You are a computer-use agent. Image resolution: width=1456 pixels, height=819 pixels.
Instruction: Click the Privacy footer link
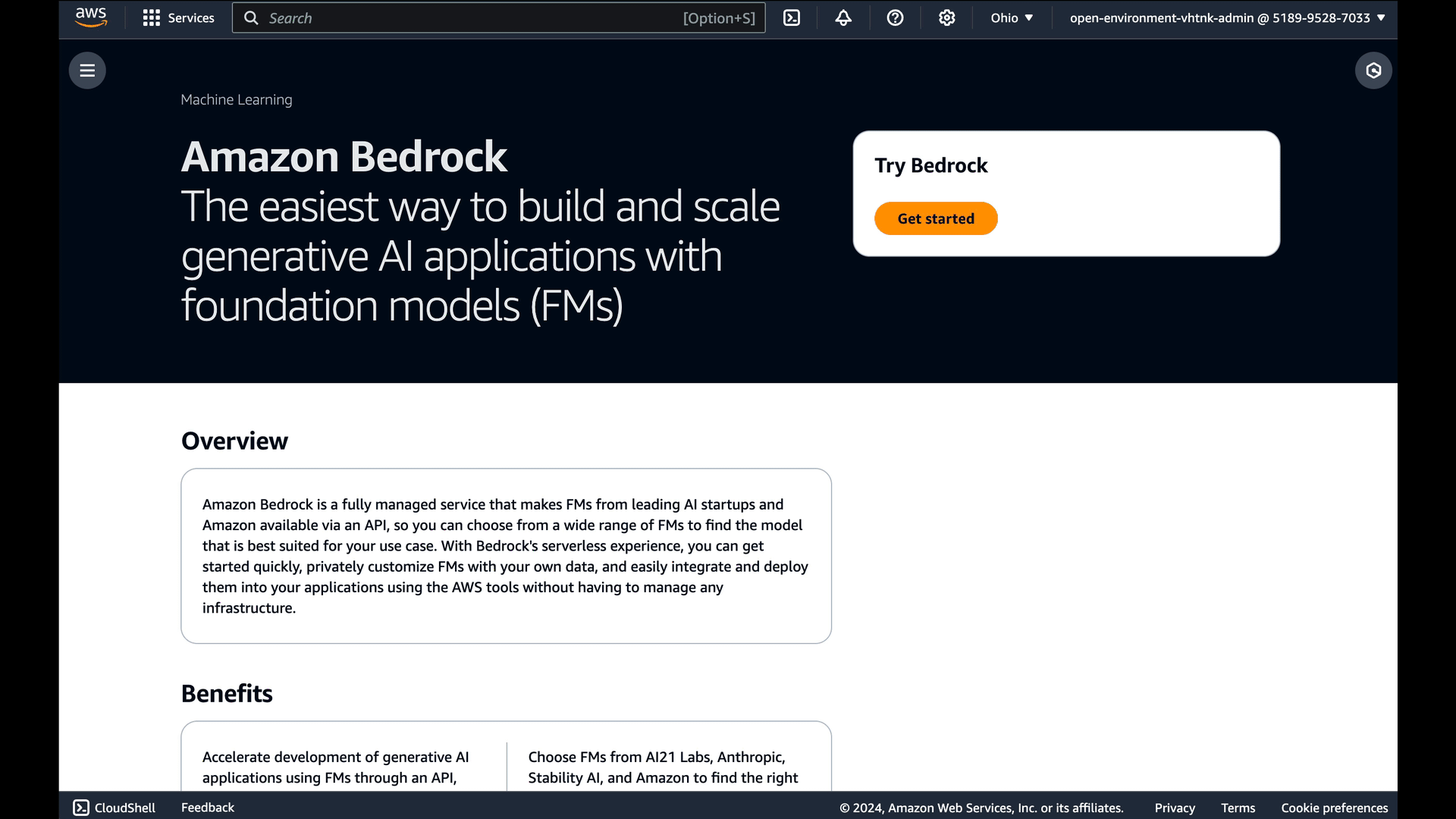[x=1175, y=807]
